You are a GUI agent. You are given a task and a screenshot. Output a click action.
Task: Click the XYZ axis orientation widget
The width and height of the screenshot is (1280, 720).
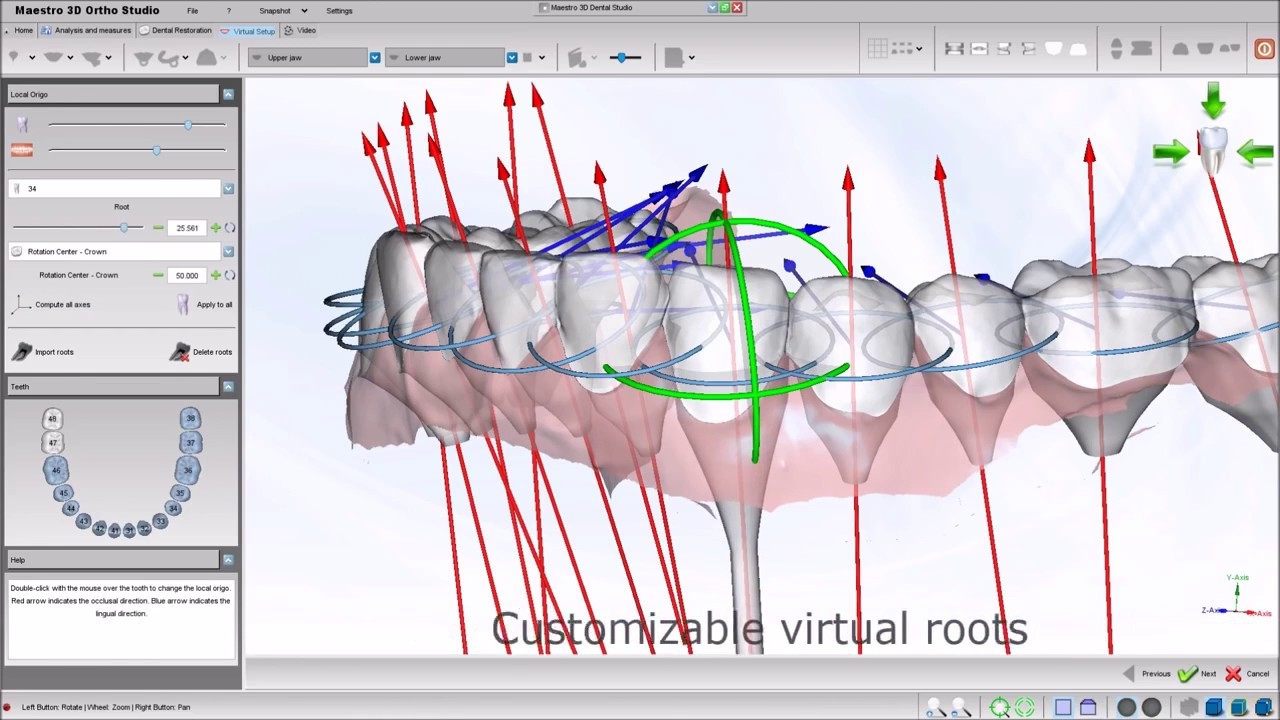[1239, 596]
